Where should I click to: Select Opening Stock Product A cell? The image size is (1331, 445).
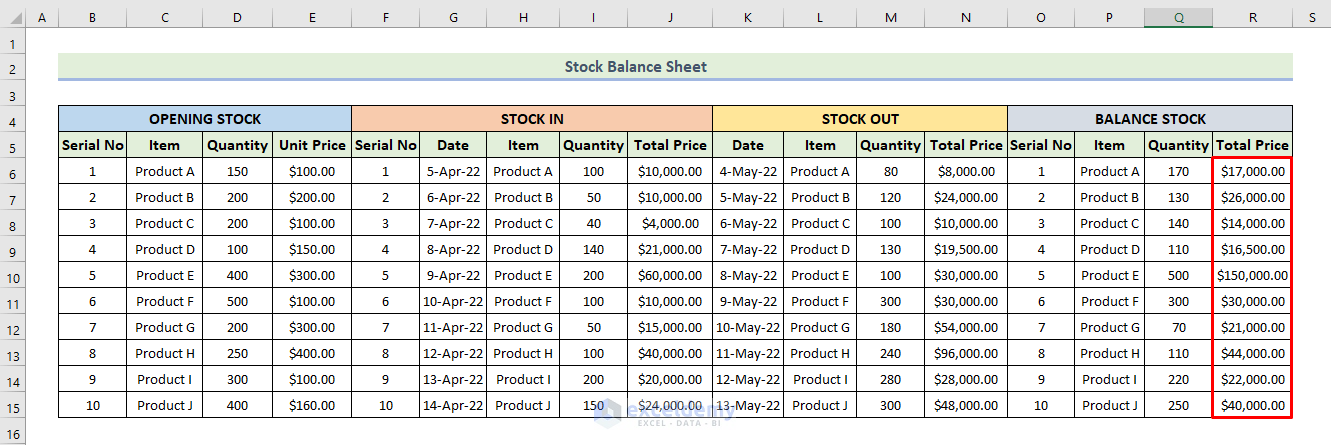point(165,171)
